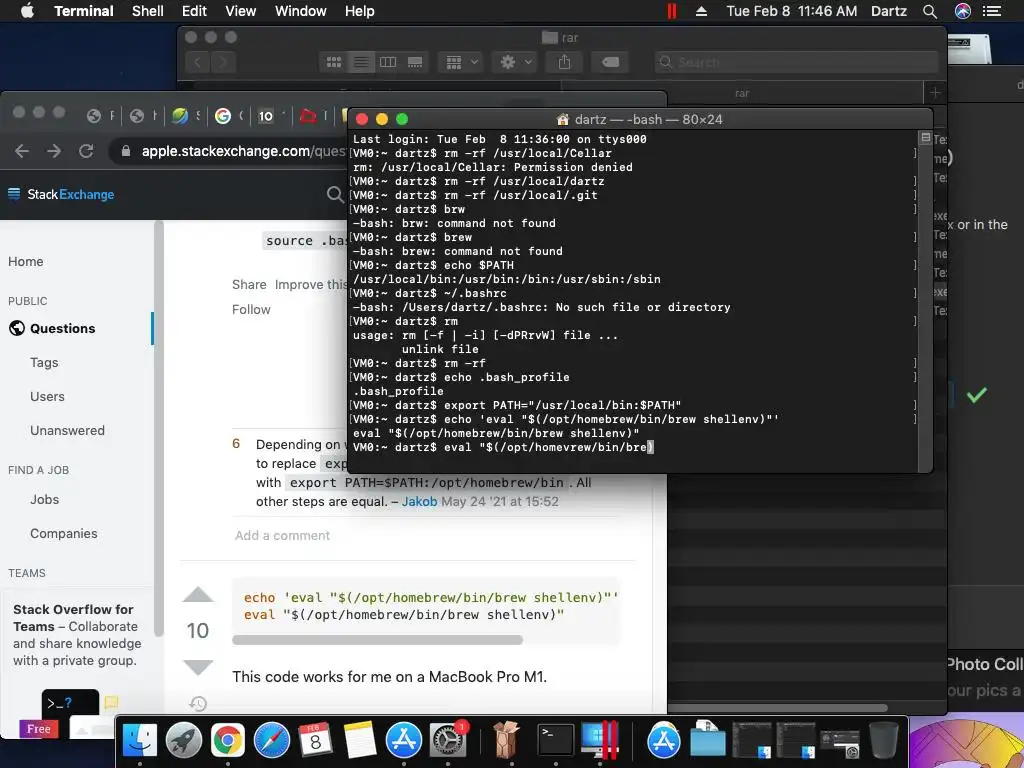Click the eject icon in the menu bar
Screen dimensions: 1024x768
701,11
